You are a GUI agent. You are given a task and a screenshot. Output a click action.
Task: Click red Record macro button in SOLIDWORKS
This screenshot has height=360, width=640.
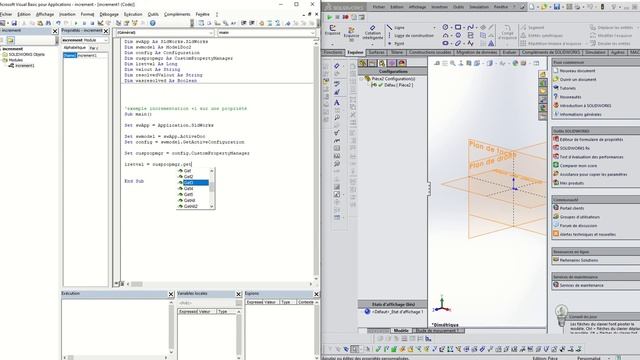point(345,17)
